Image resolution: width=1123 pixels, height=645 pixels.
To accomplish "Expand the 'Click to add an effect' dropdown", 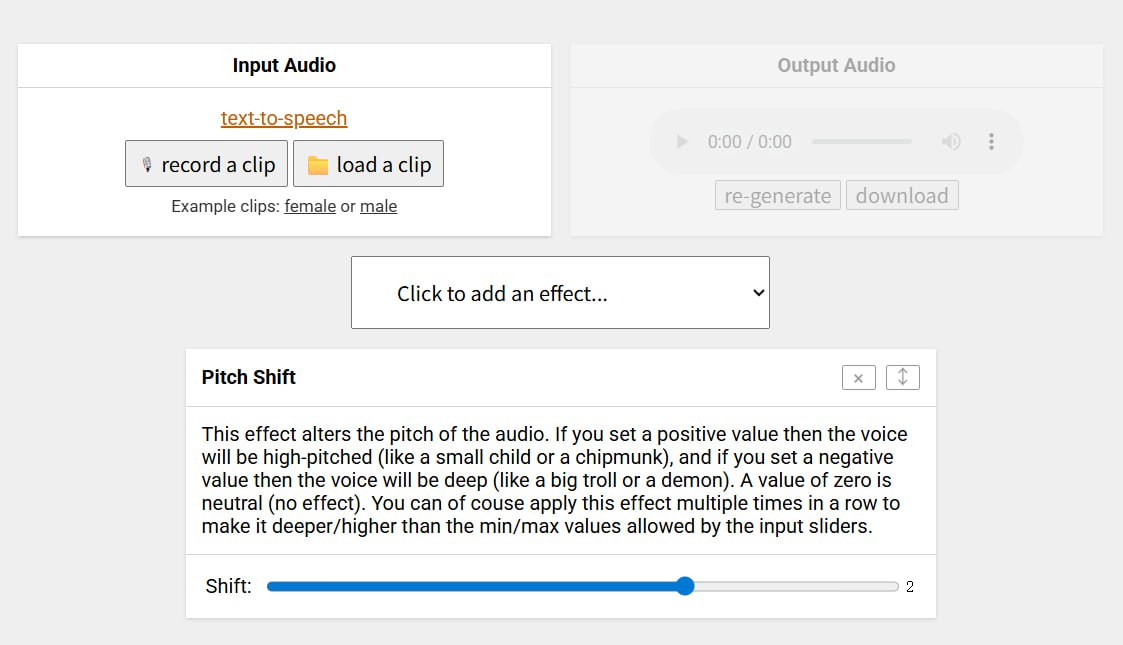I will point(560,293).
